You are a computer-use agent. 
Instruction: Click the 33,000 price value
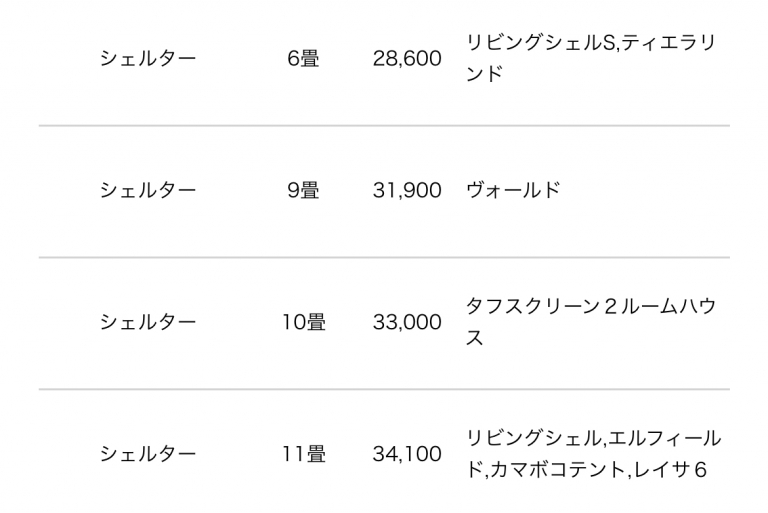(x=406, y=323)
